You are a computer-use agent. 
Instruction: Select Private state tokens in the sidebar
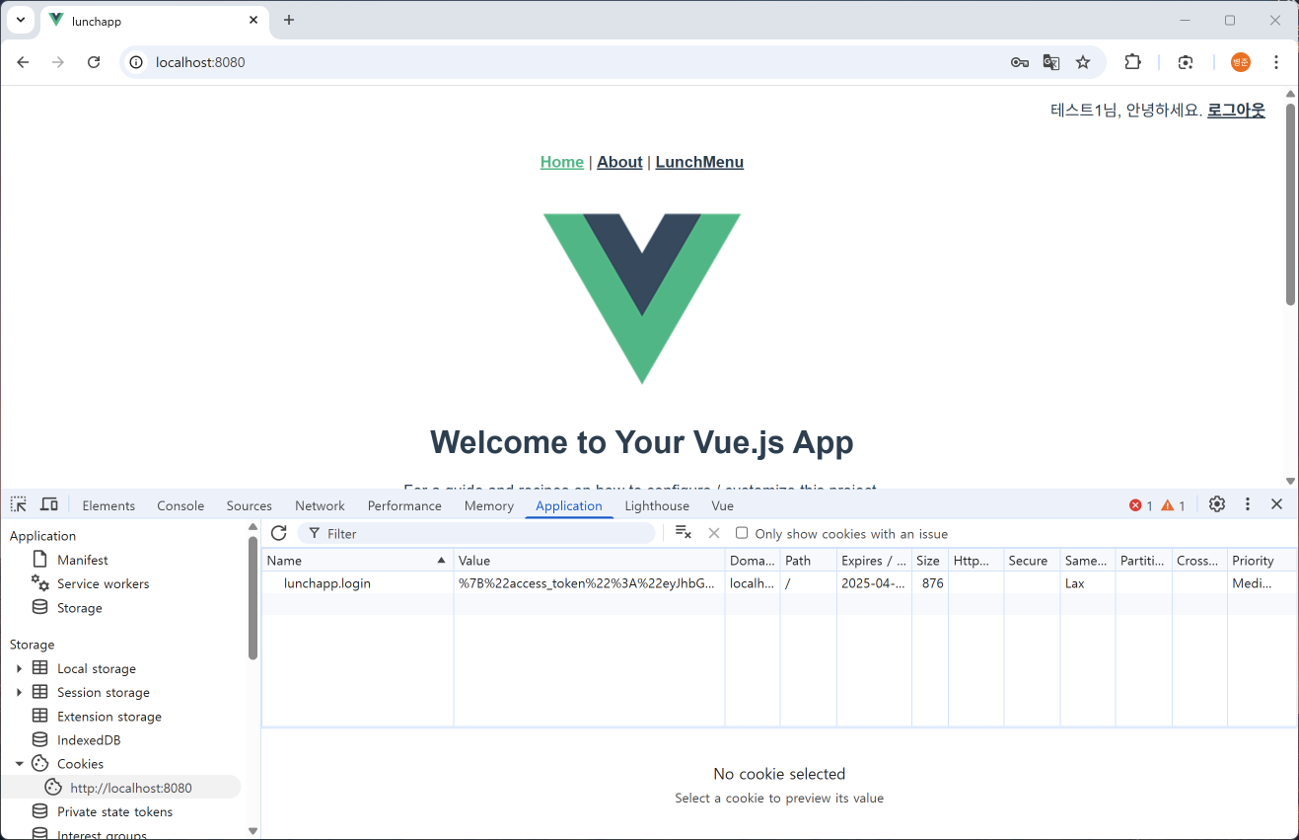click(115, 812)
